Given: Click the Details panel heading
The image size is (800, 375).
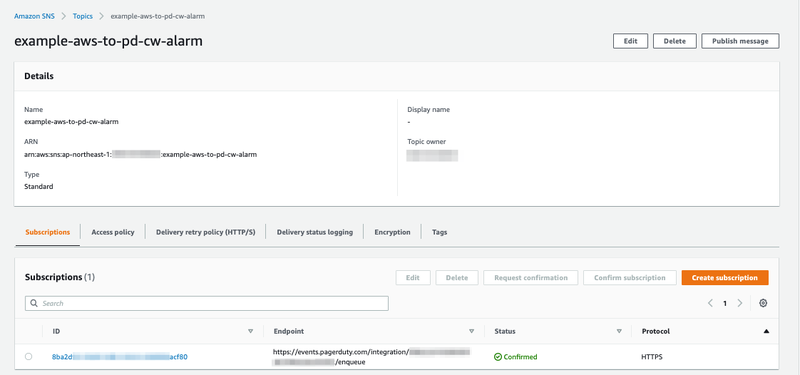Looking at the screenshot, I should 39,77.
